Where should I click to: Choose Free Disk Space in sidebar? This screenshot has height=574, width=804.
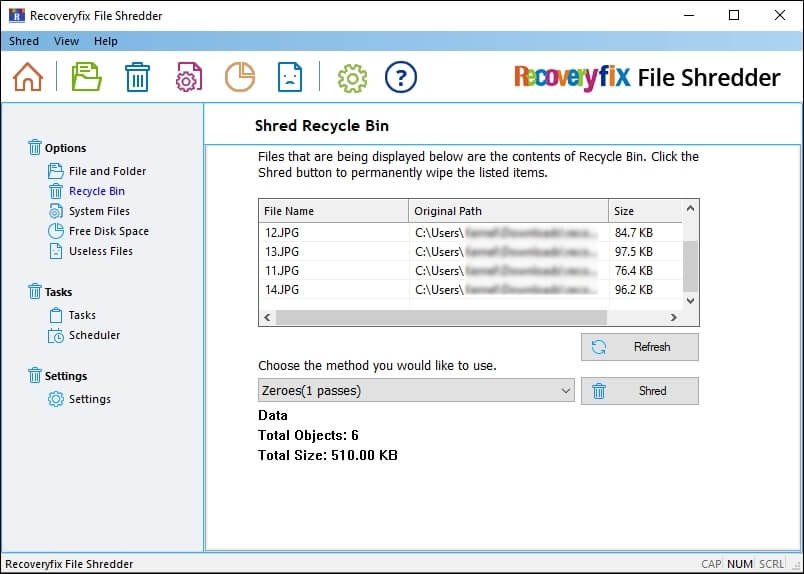108,231
